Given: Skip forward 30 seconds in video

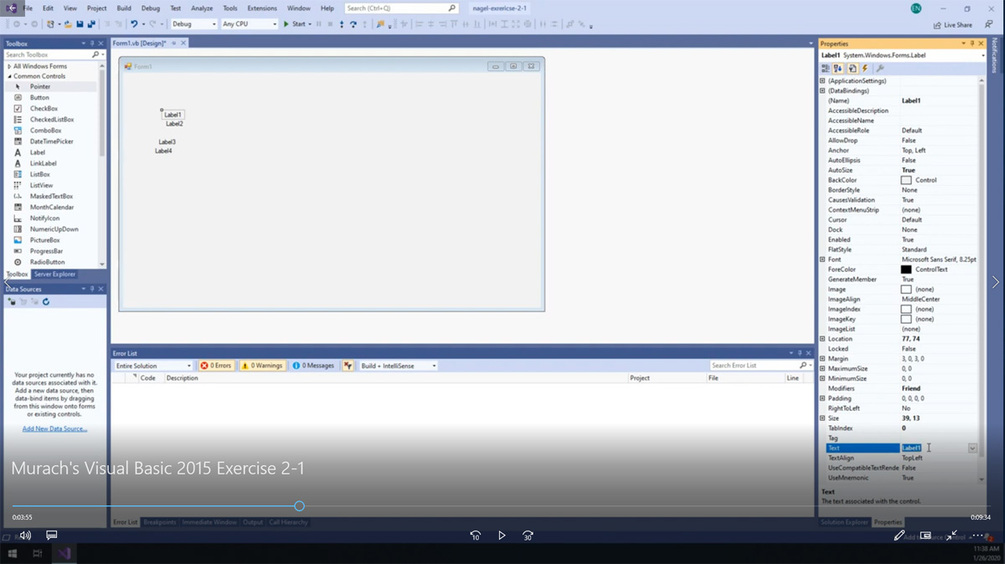Looking at the screenshot, I should coord(527,535).
